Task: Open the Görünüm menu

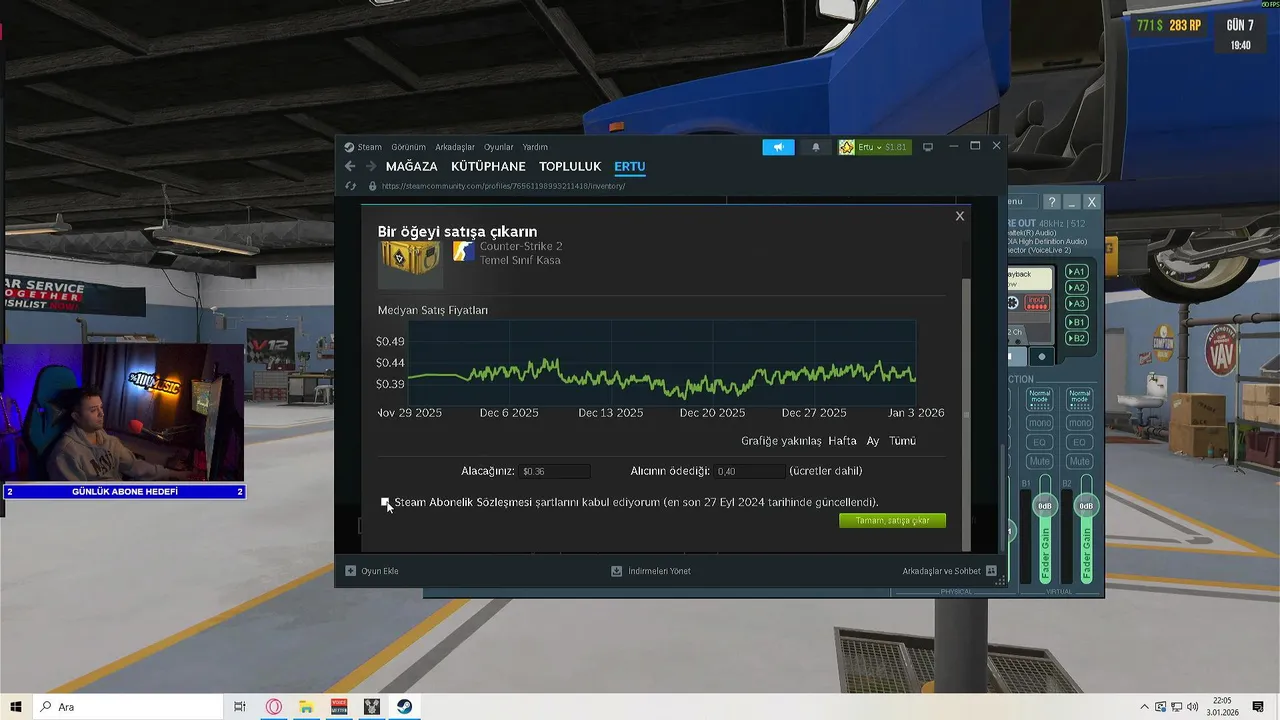Action: (408, 147)
